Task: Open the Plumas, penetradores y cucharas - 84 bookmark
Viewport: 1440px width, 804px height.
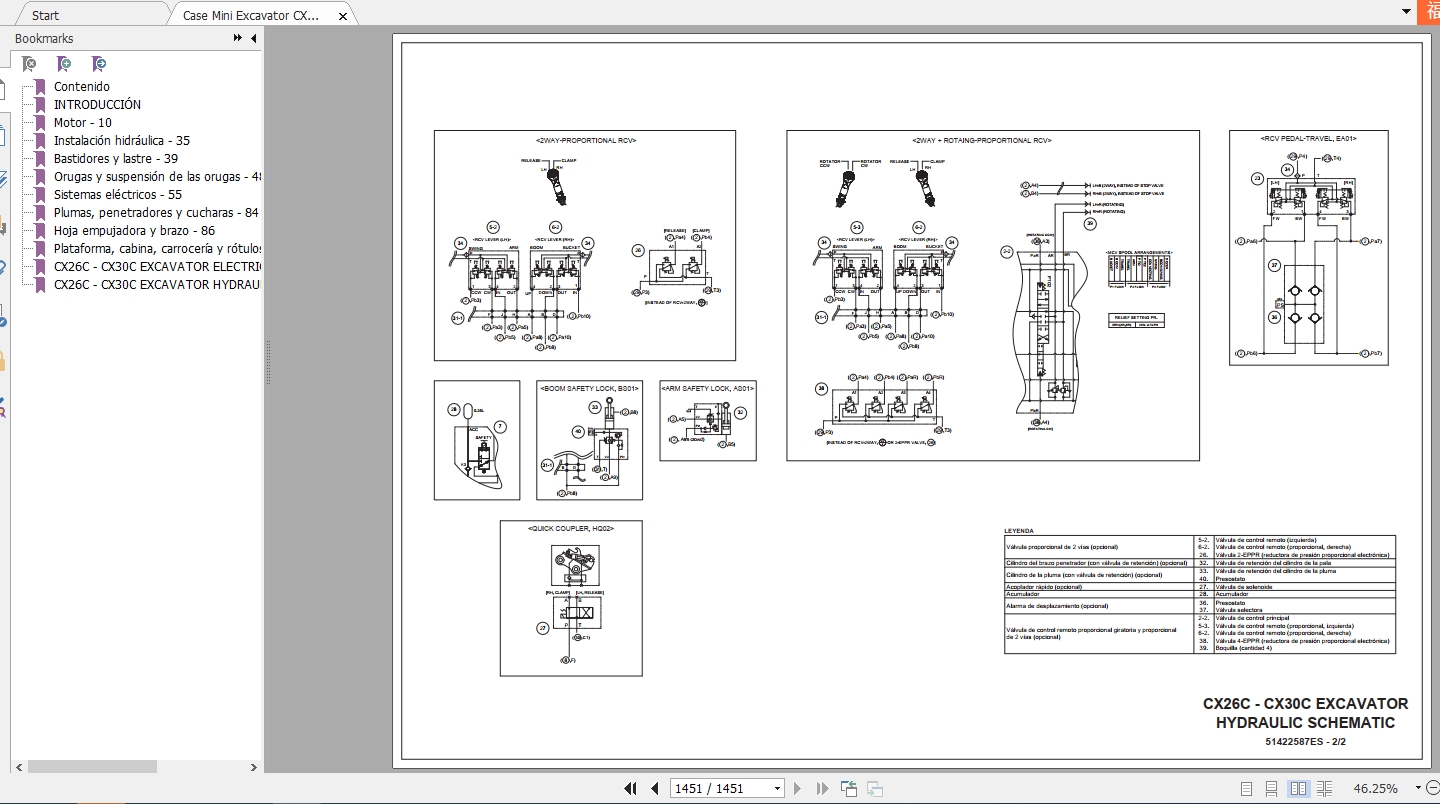Action: tap(156, 213)
